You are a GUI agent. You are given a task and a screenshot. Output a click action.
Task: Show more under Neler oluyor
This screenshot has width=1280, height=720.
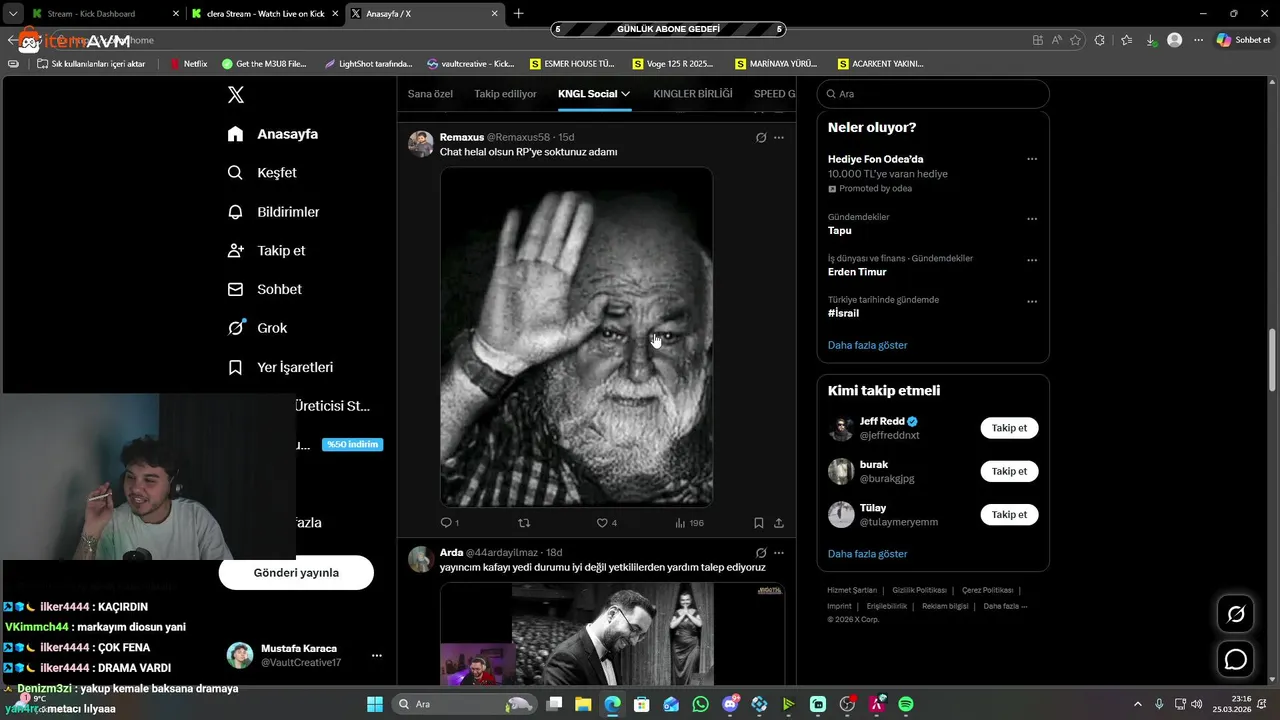click(x=867, y=345)
